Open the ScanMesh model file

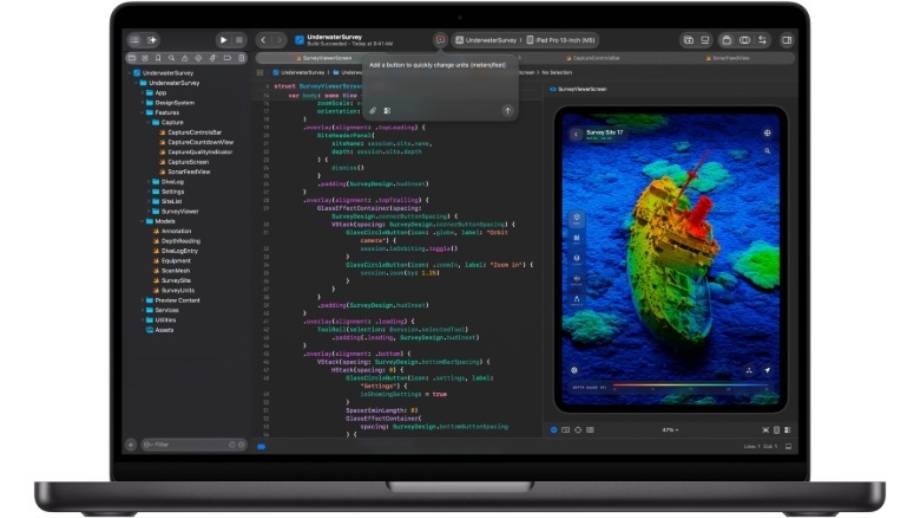pos(171,270)
